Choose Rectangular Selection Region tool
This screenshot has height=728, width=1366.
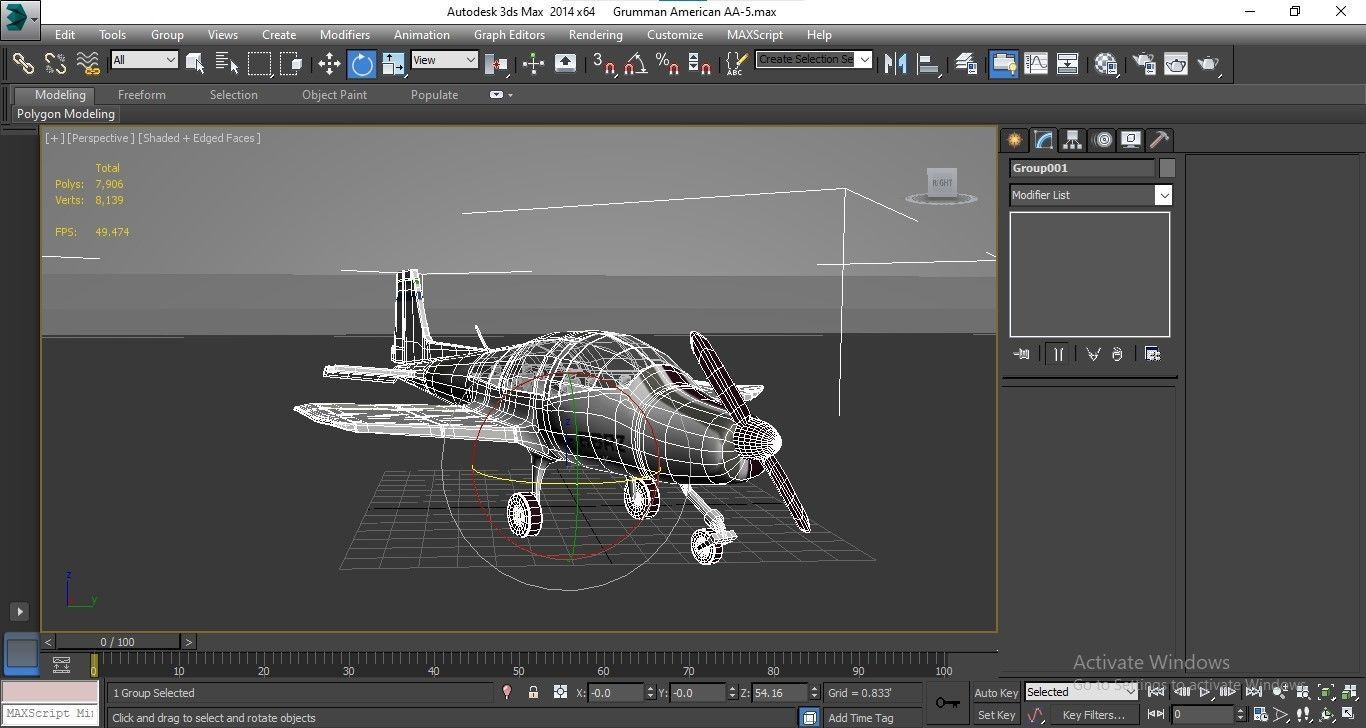(x=260, y=64)
